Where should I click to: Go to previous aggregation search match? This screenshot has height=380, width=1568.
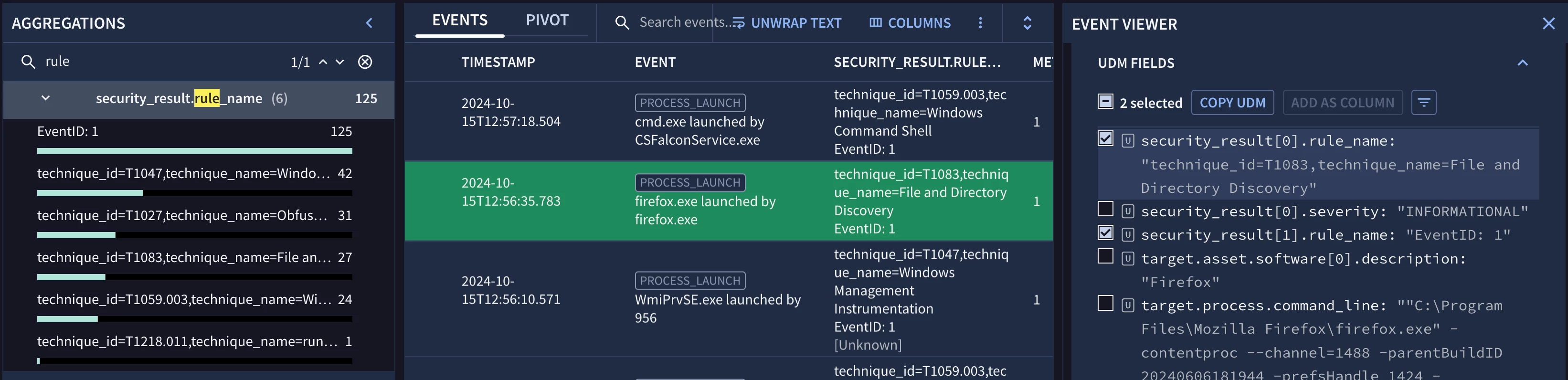tap(323, 62)
